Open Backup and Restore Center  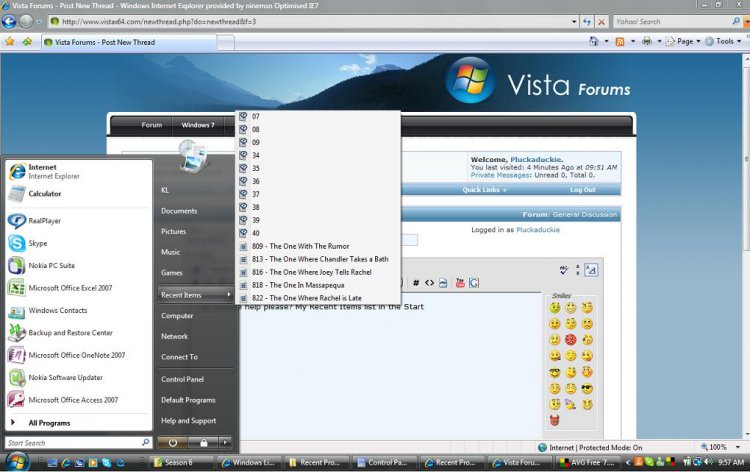(79, 333)
